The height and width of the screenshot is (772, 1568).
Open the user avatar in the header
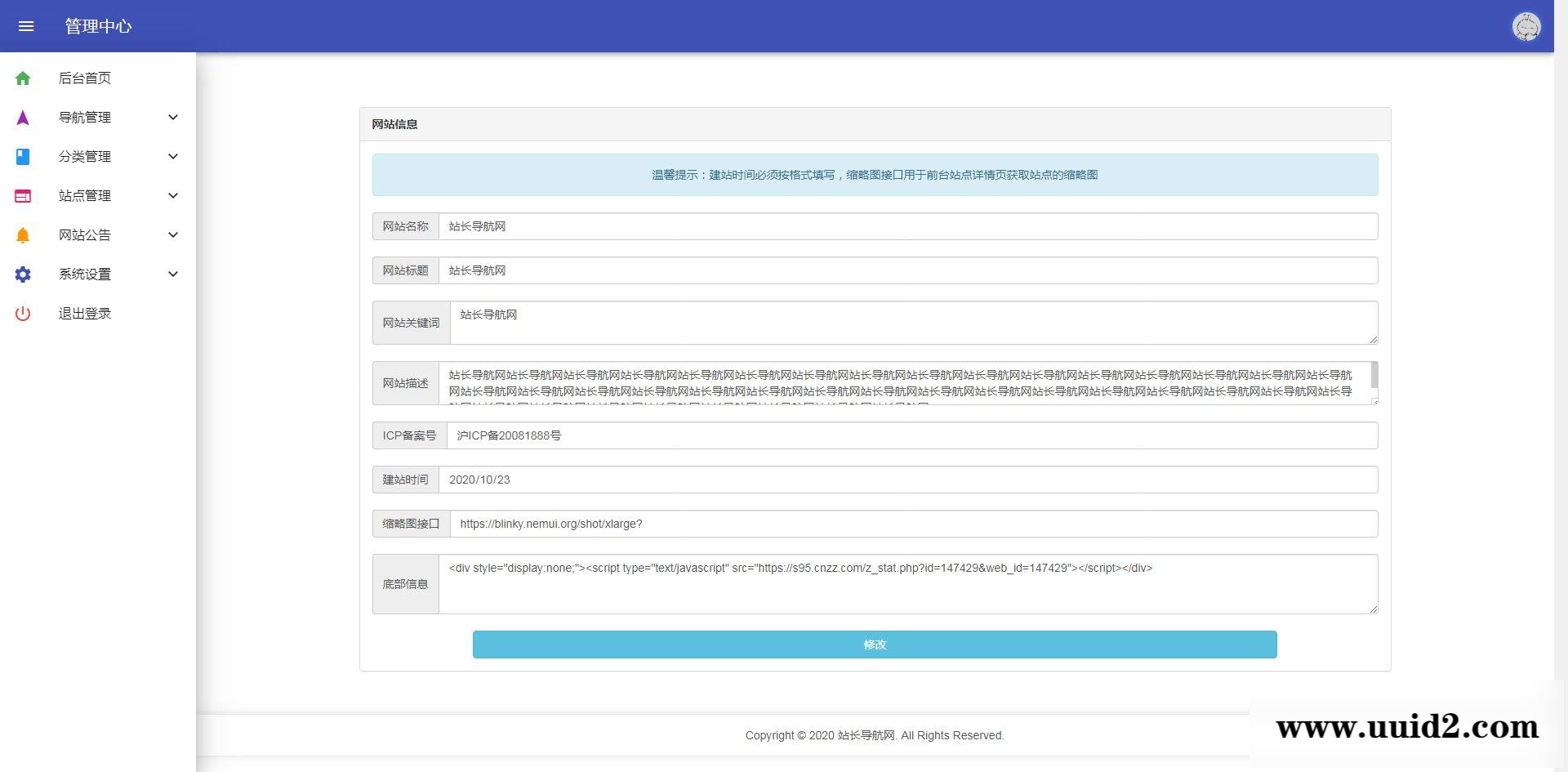coord(1526,26)
